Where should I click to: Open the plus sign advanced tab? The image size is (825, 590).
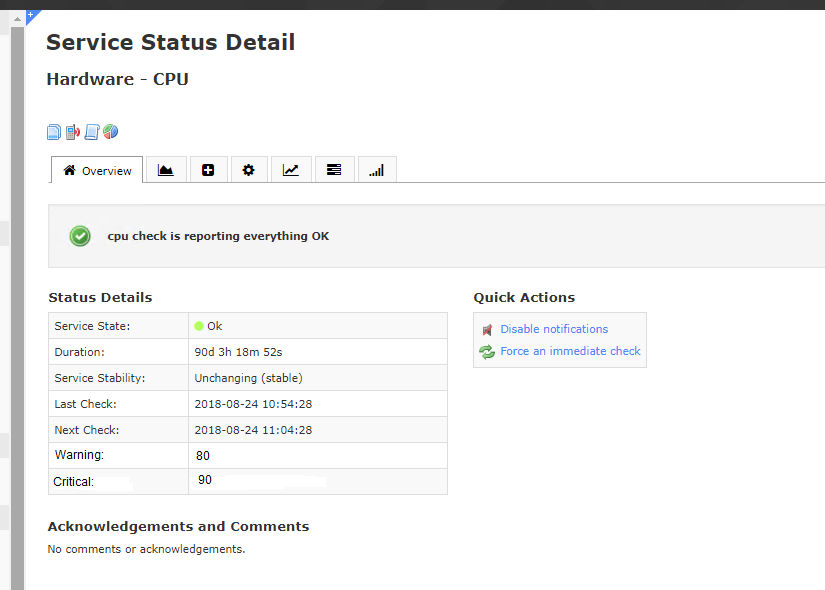click(208, 170)
